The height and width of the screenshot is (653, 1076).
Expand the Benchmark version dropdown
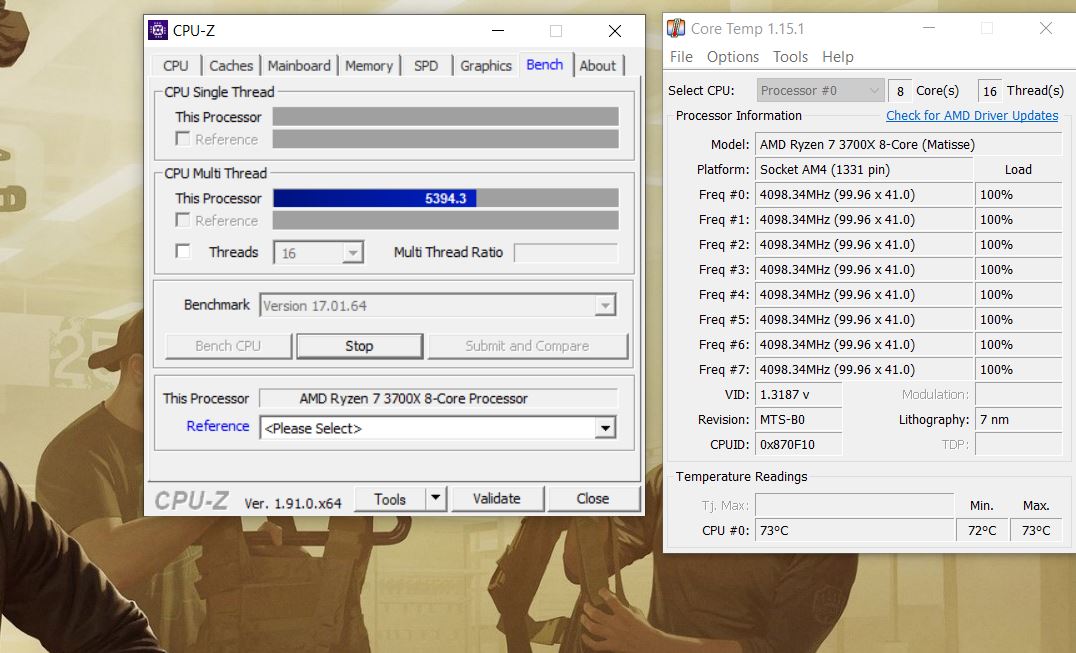point(438,305)
